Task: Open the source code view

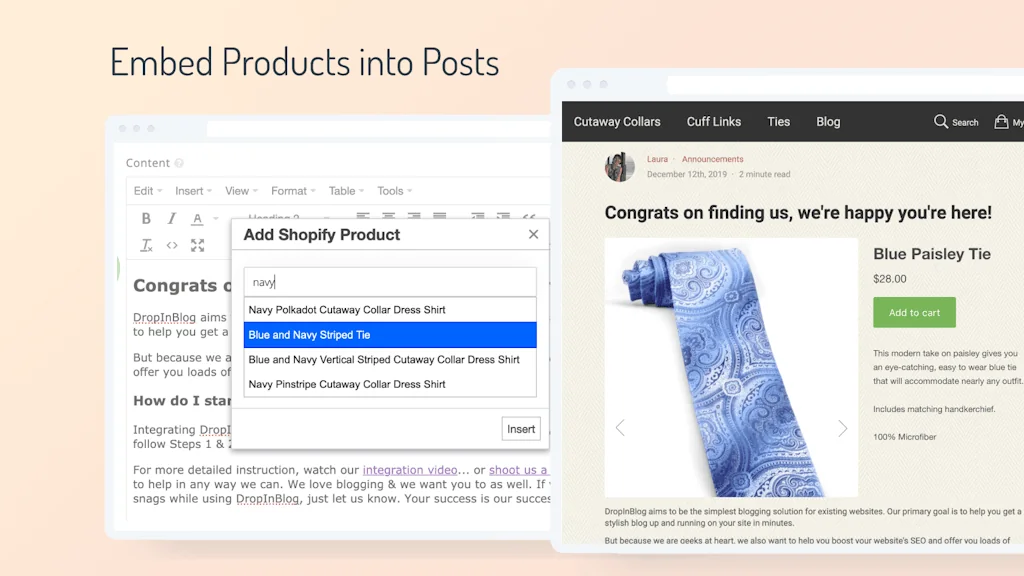Action: point(172,245)
